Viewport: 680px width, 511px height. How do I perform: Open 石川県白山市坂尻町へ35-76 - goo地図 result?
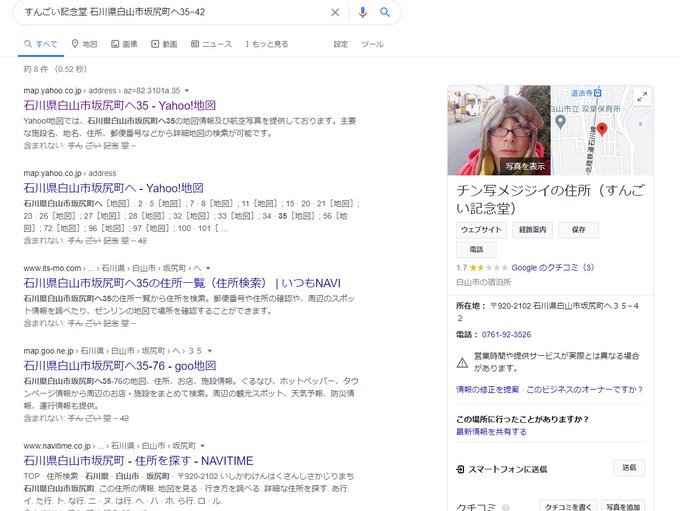(x=120, y=366)
